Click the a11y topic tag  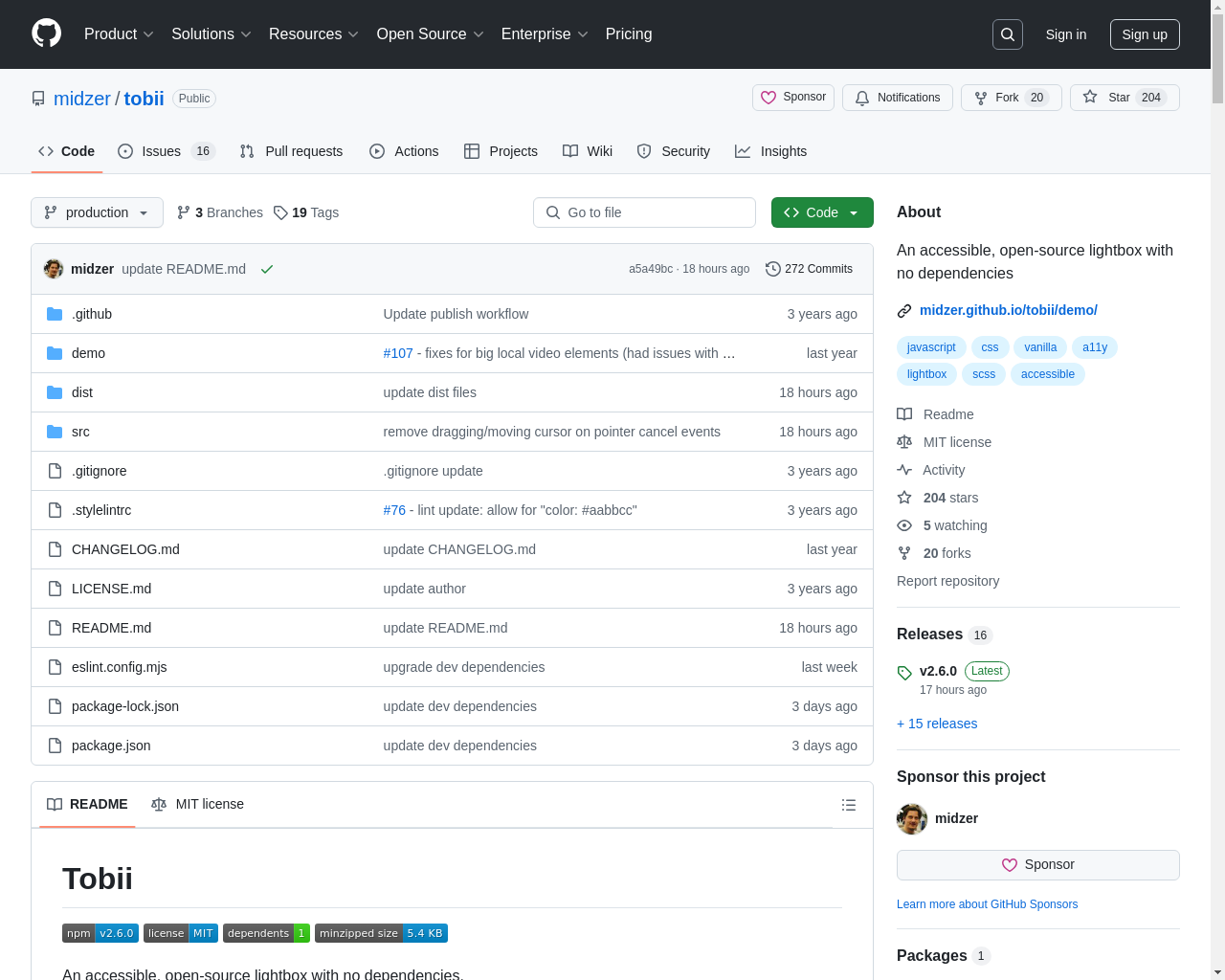(1095, 347)
